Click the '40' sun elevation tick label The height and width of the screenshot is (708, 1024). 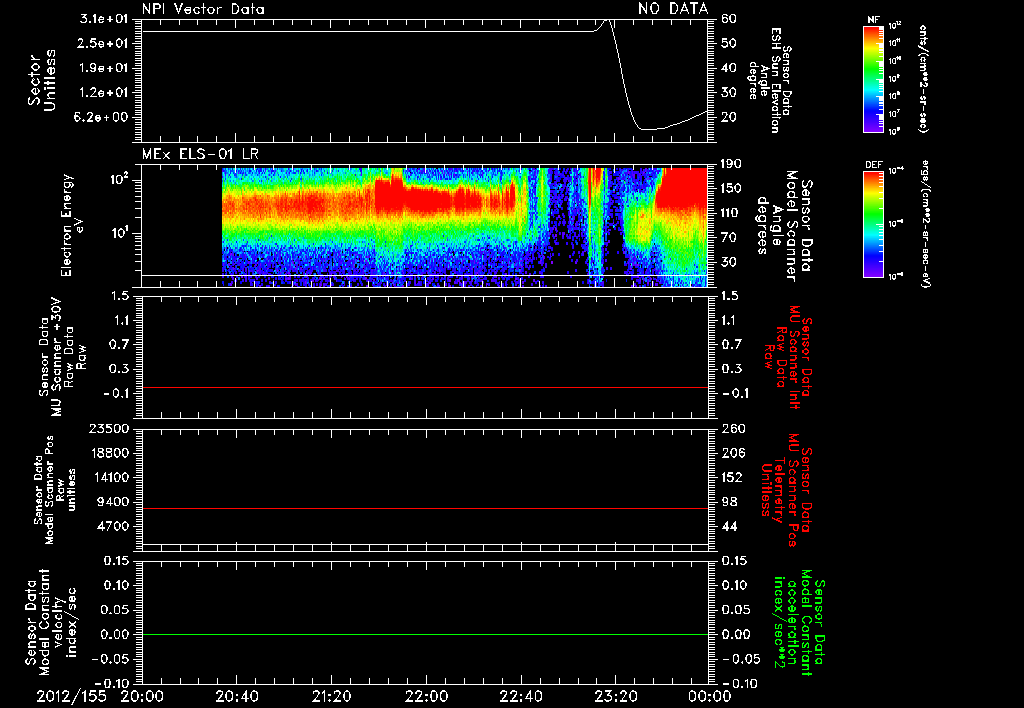click(729, 68)
